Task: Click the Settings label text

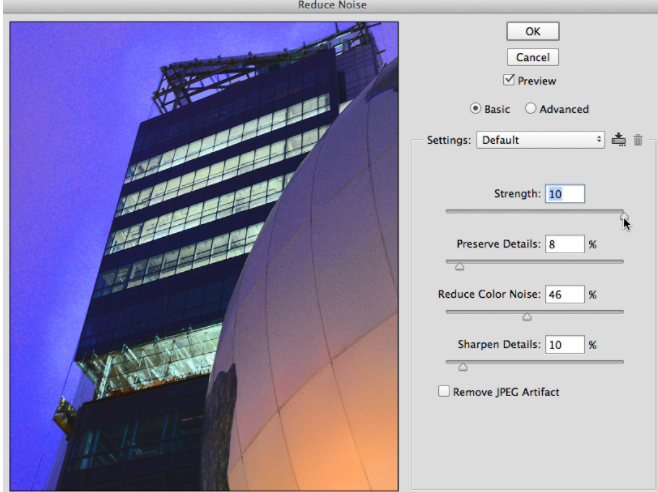Action: pos(448,140)
